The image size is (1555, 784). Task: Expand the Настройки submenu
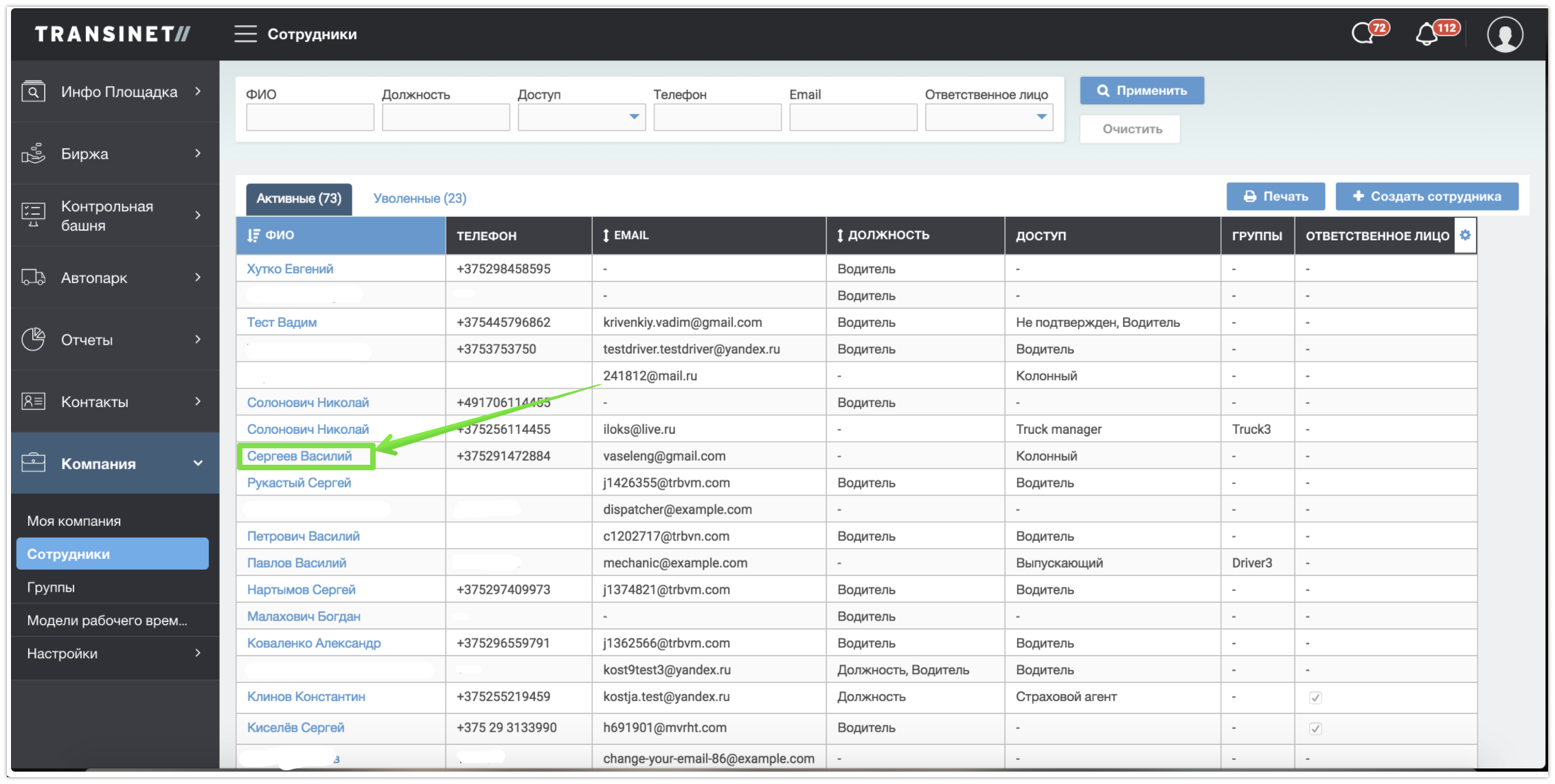pyautogui.click(x=198, y=653)
